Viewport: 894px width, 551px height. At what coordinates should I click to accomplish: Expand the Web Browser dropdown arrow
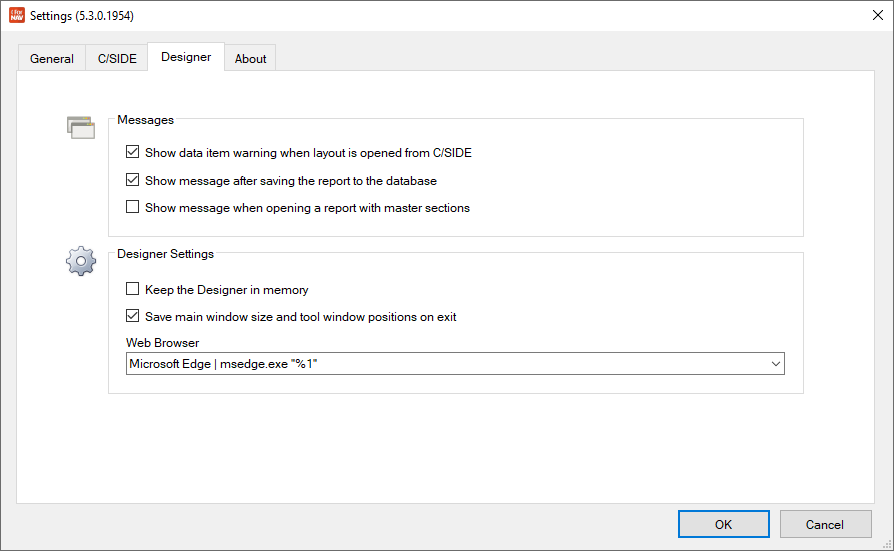[x=775, y=364]
